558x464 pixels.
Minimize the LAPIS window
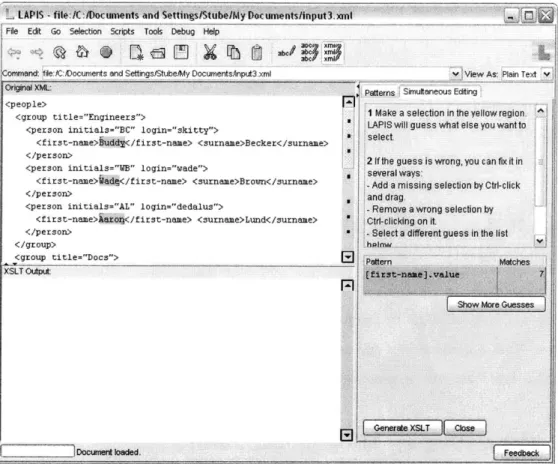click(511, 16)
